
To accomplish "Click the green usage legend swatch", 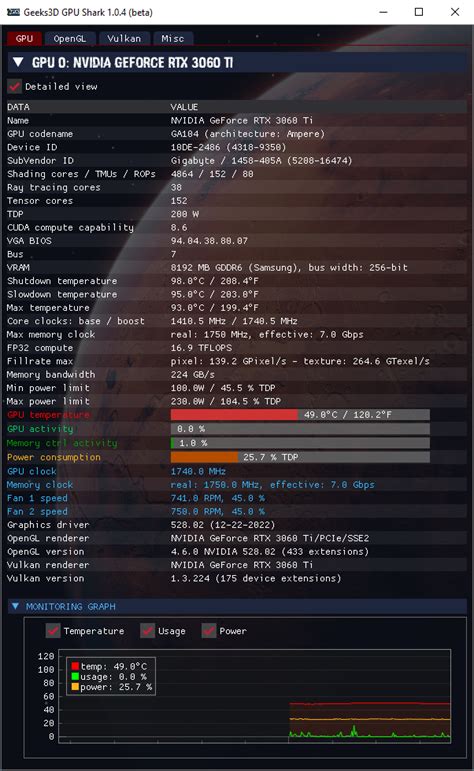I will 75,677.
